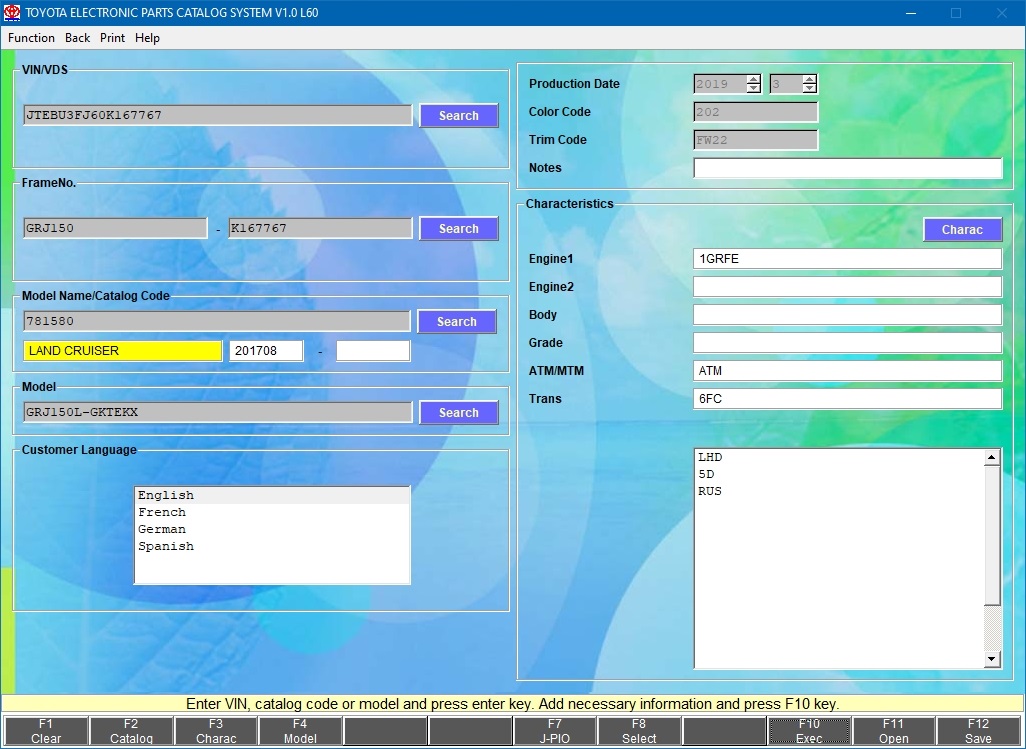Click the empty Engine2 field
1026x749 pixels.
[x=847, y=287]
